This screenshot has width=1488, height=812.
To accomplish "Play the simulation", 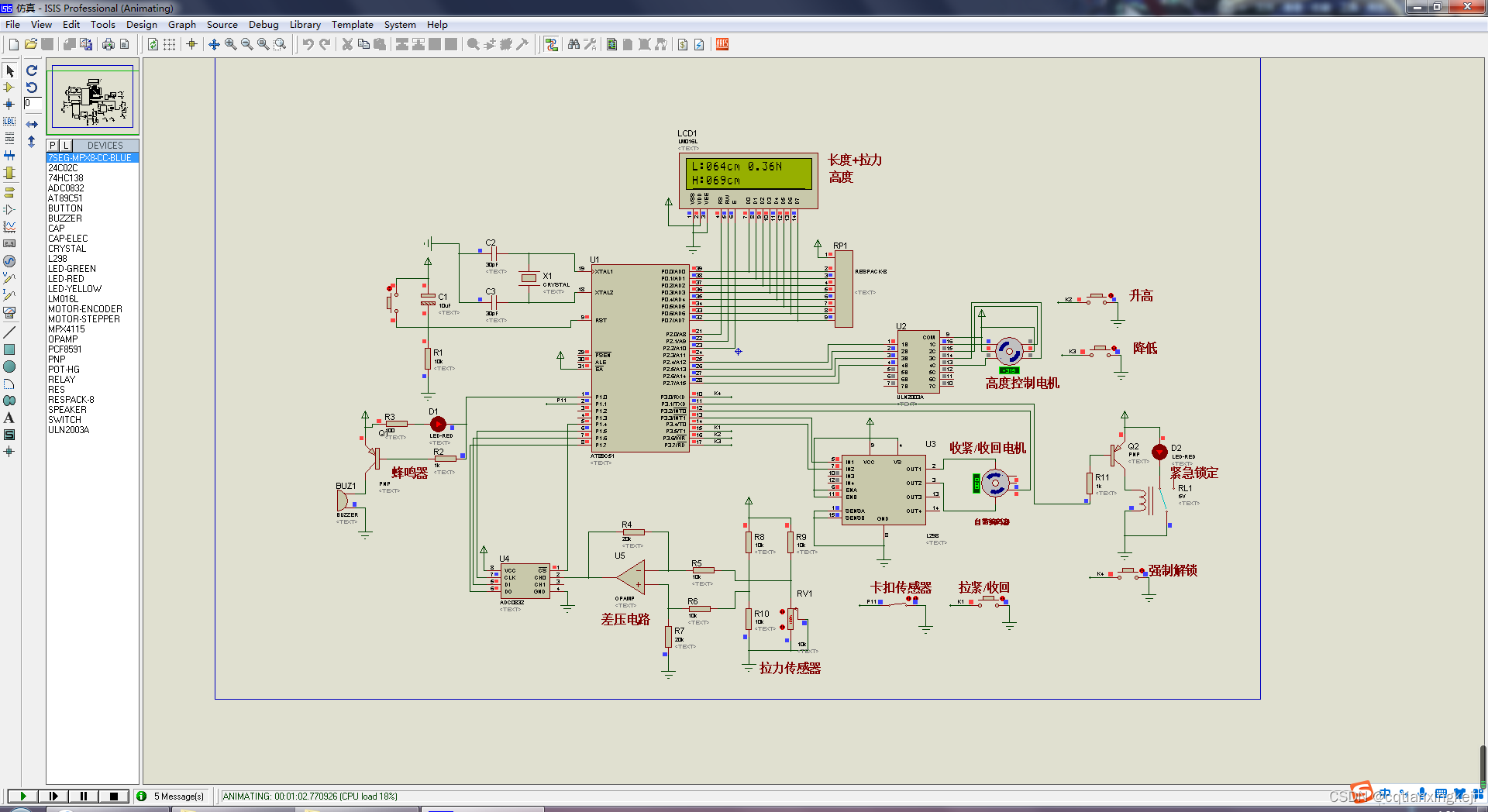I will click(23, 796).
